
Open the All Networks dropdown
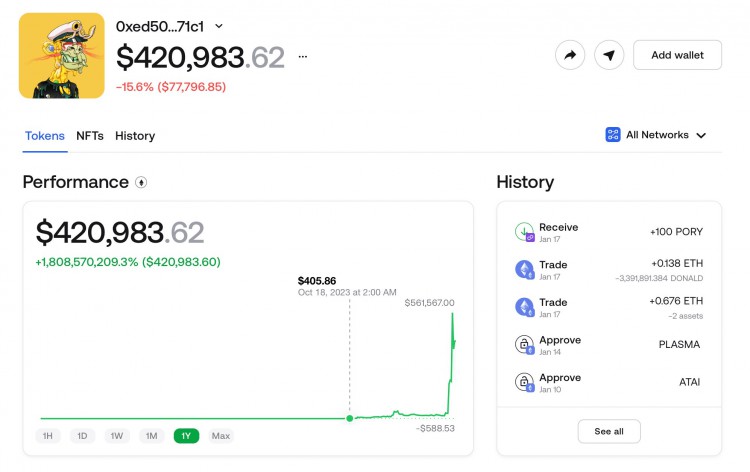(x=656, y=135)
